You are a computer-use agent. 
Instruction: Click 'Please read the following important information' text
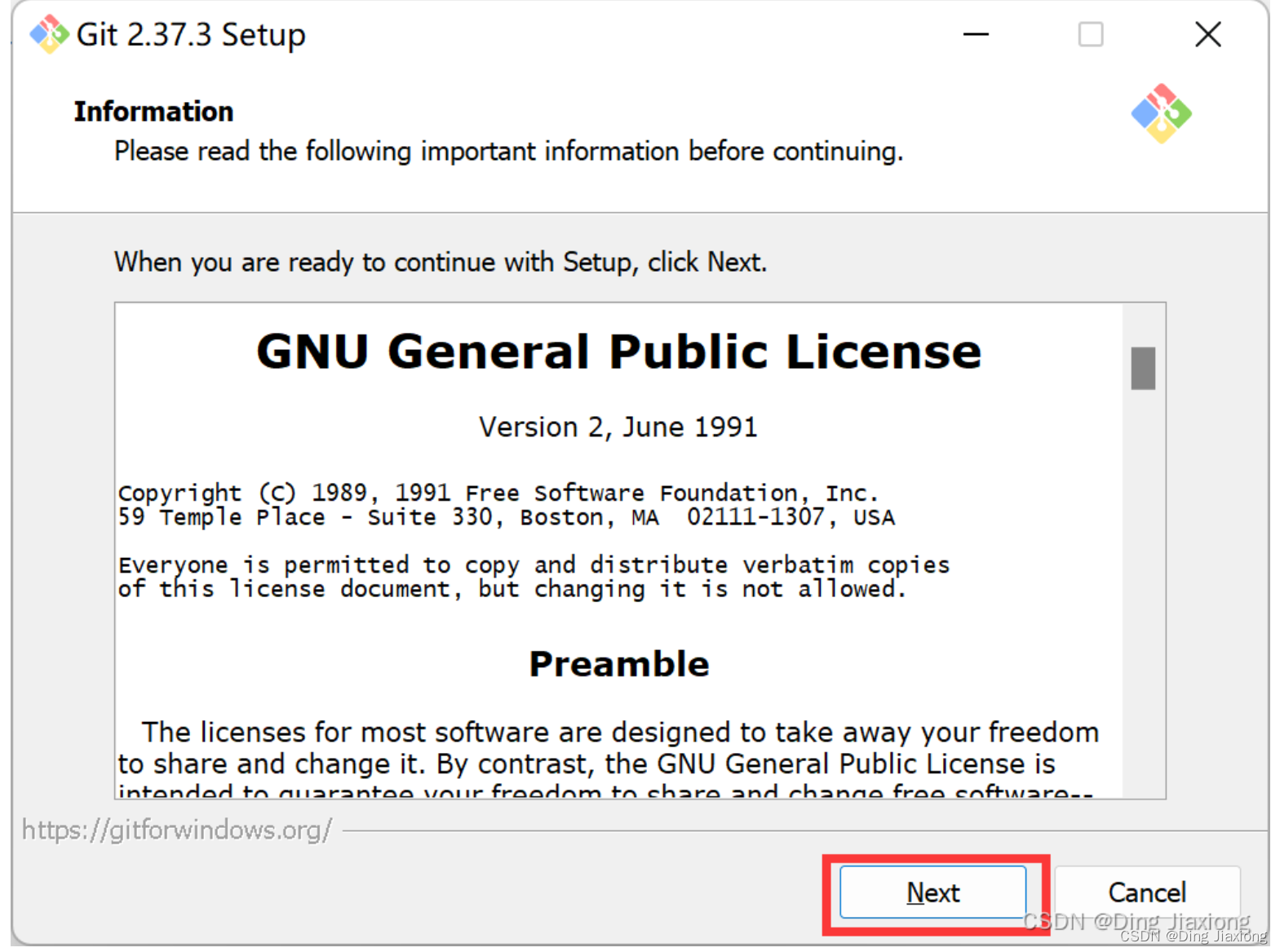click(508, 152)
